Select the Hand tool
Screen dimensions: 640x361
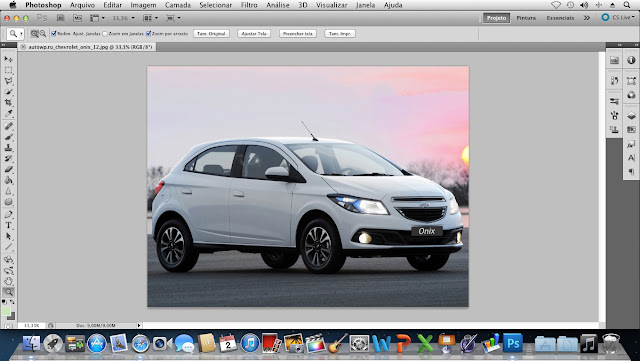click(8, 281)
